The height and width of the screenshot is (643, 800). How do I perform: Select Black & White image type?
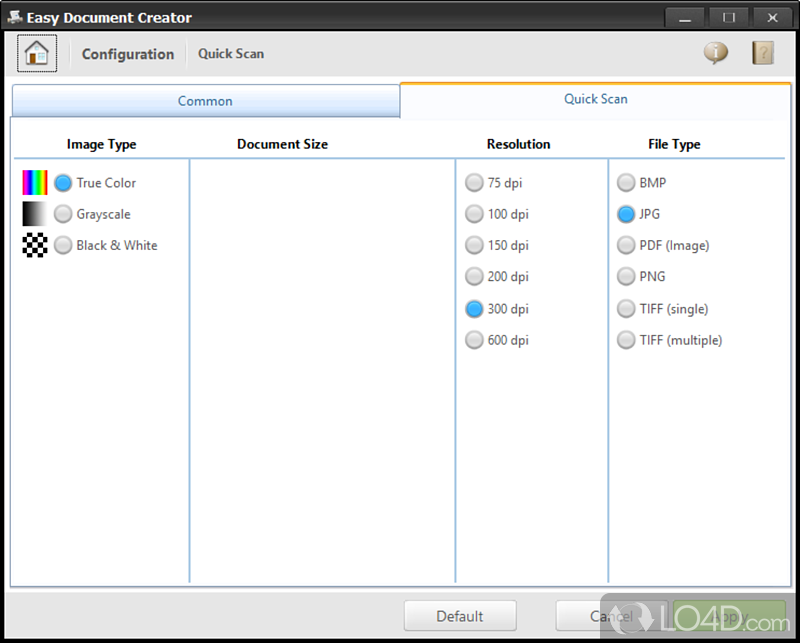pyautogui.click(x=63, y=245)
